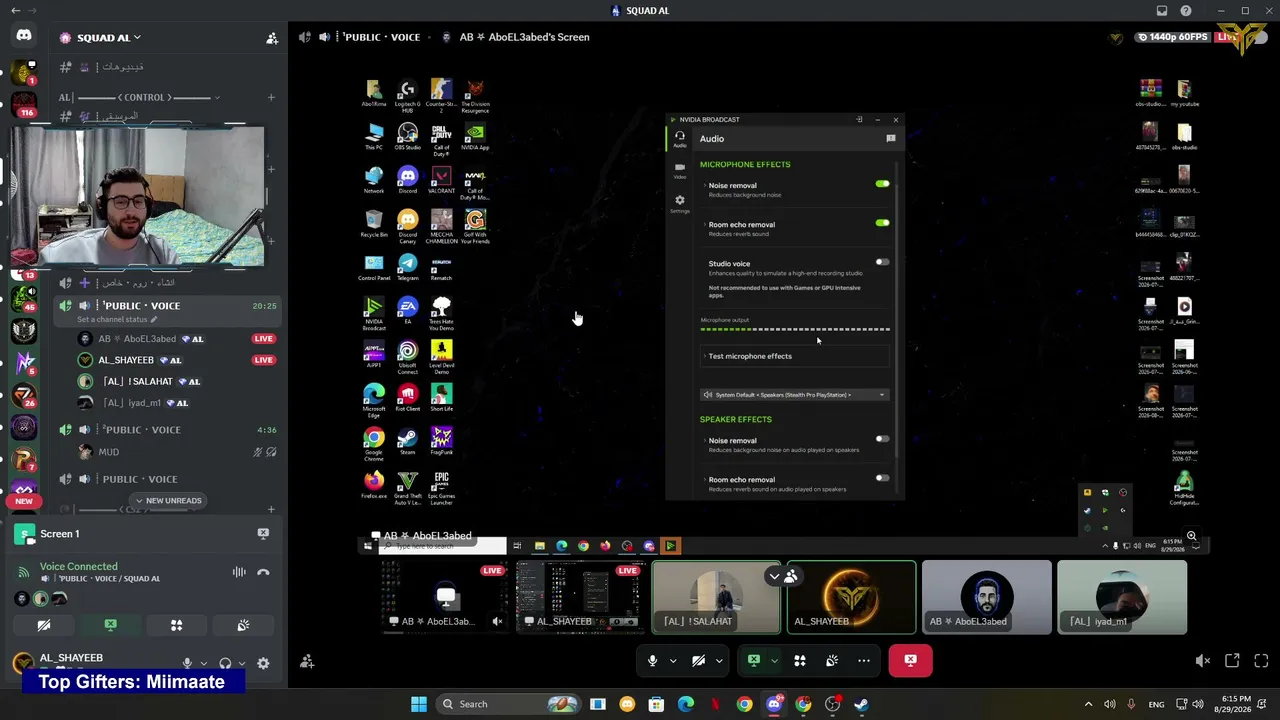Click the invite icon below the stream
The image size is (1280, 720).
tap(307, 661)
